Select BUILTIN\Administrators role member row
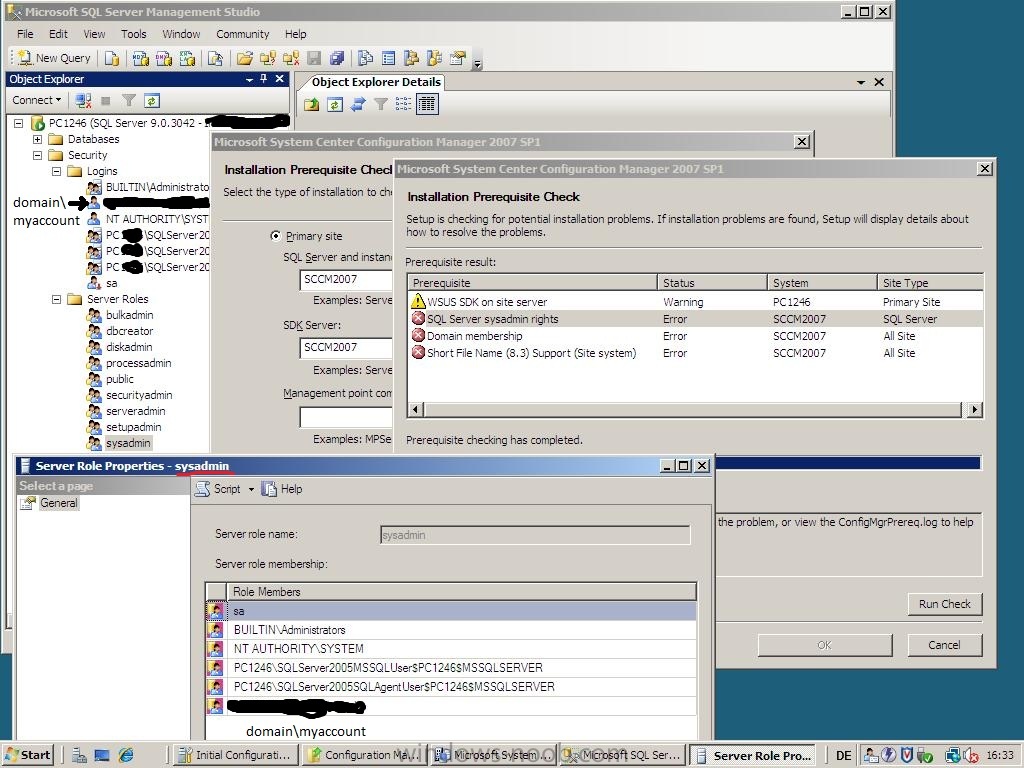The image size is (1024, 768). pyautogui.click(x=451, y=630)
